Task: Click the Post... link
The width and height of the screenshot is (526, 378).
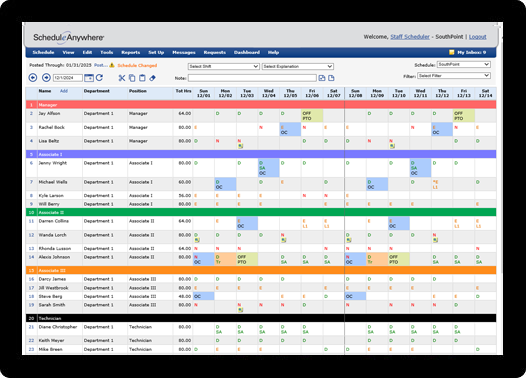Action: tap(101, 65)
